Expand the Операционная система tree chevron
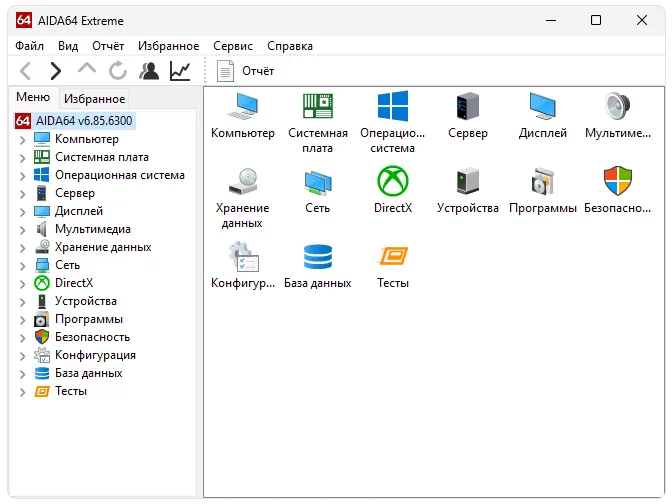 [22, 176]
